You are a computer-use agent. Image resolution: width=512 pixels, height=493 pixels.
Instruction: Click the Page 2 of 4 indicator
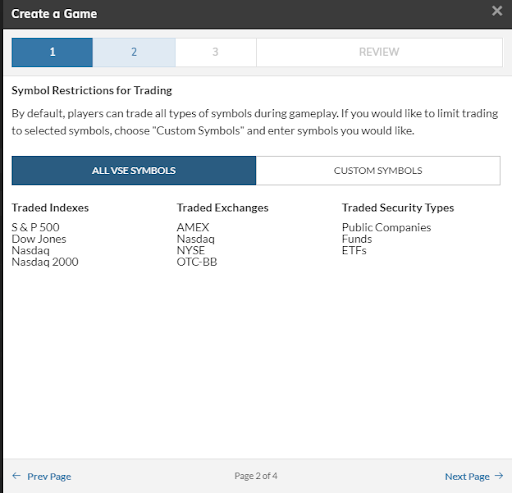pyautogui.click(x=256, y=476)
